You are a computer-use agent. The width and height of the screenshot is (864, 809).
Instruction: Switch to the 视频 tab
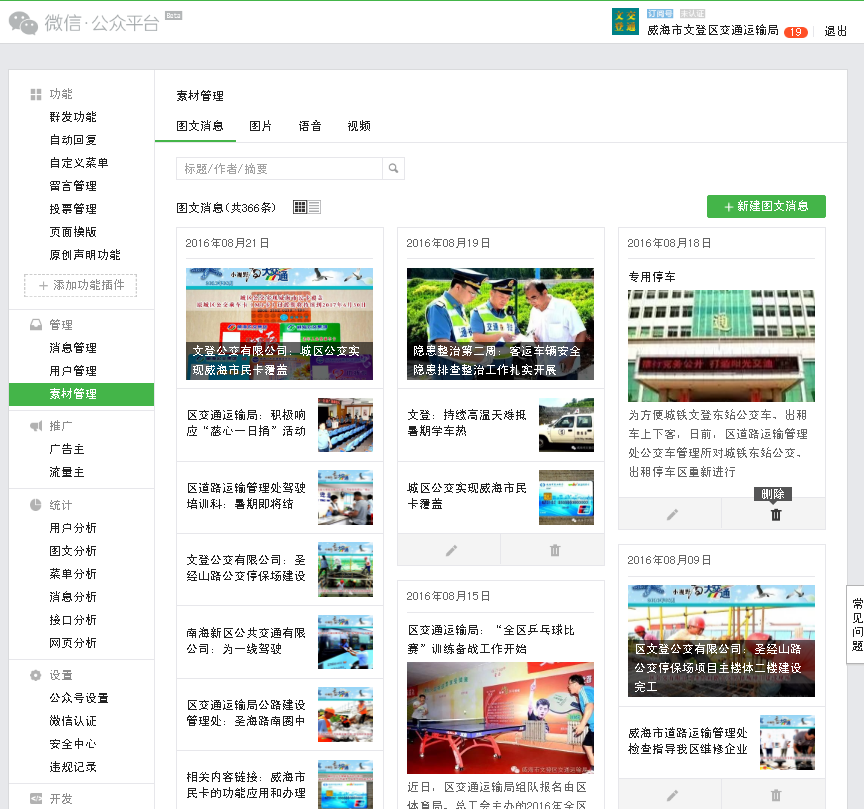358,126
